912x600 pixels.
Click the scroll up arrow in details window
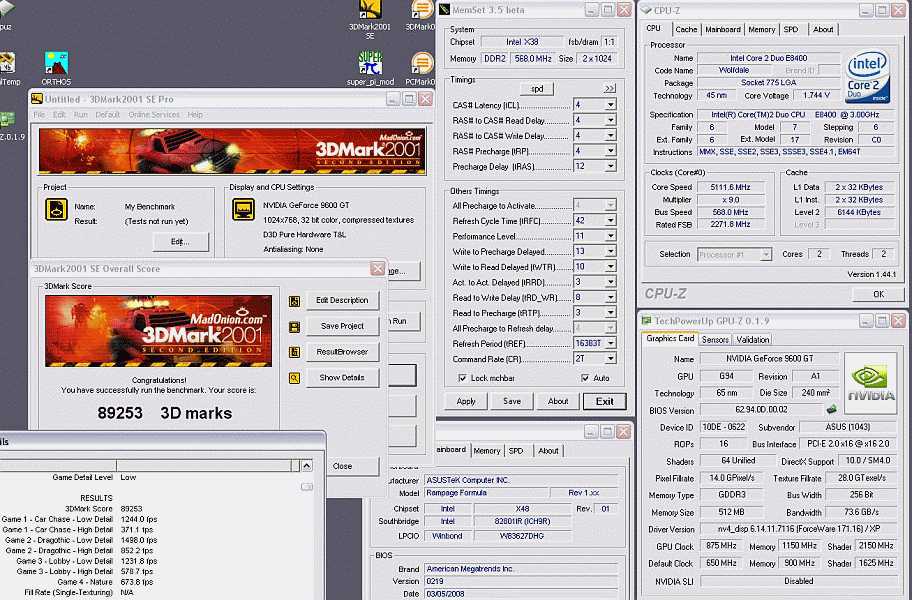[307, 466]
